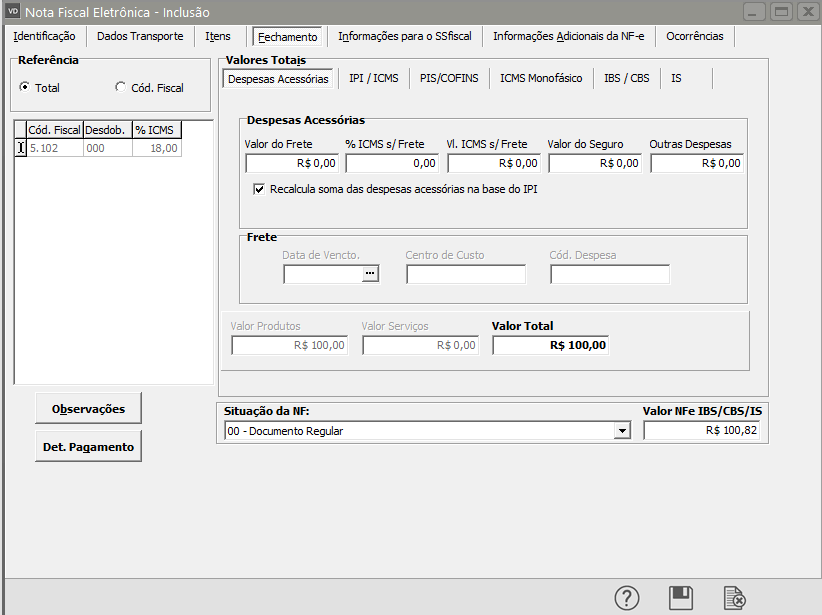Click the help question mark icon

[x=627, y=598]
